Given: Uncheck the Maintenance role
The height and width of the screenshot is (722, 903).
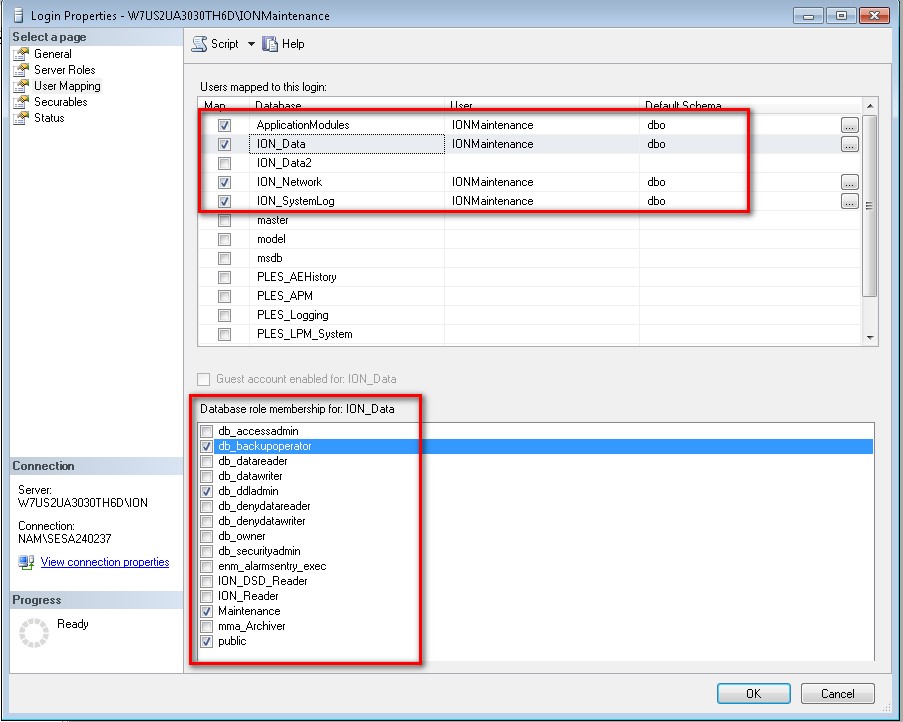Looking at the screenshot, I should tap(206, 611).
